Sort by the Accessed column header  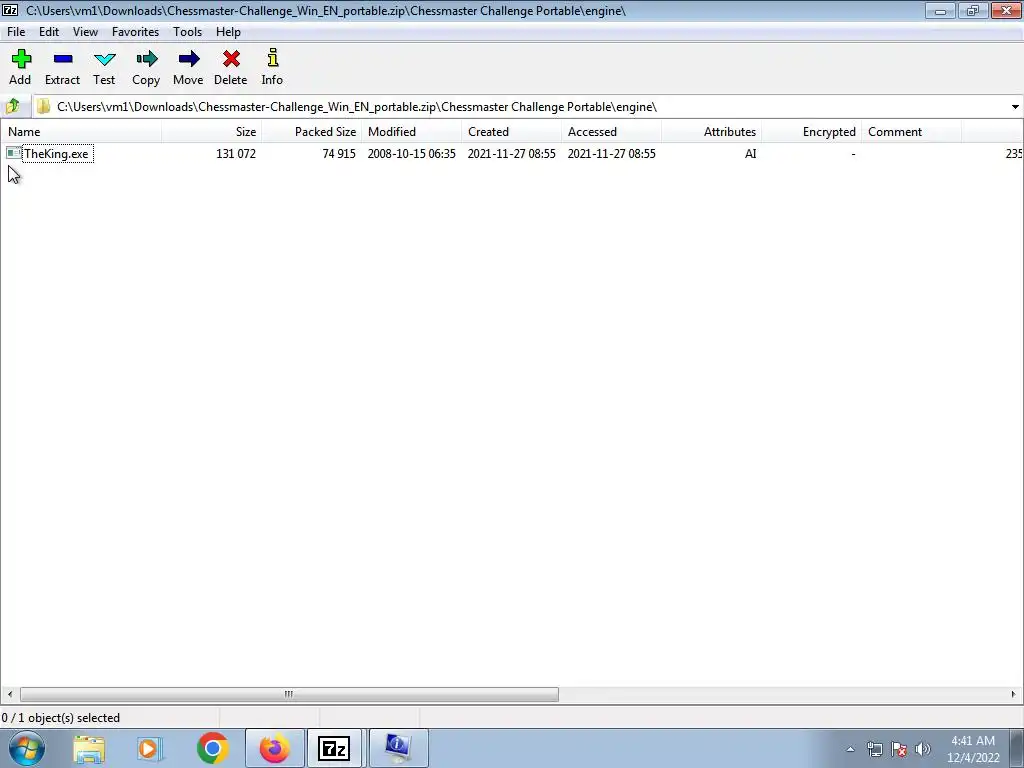[611, 131]
